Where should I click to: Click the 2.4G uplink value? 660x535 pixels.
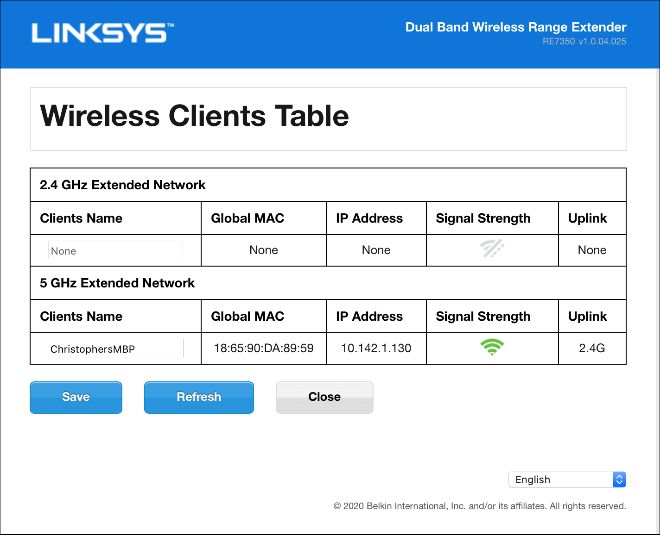592,348
